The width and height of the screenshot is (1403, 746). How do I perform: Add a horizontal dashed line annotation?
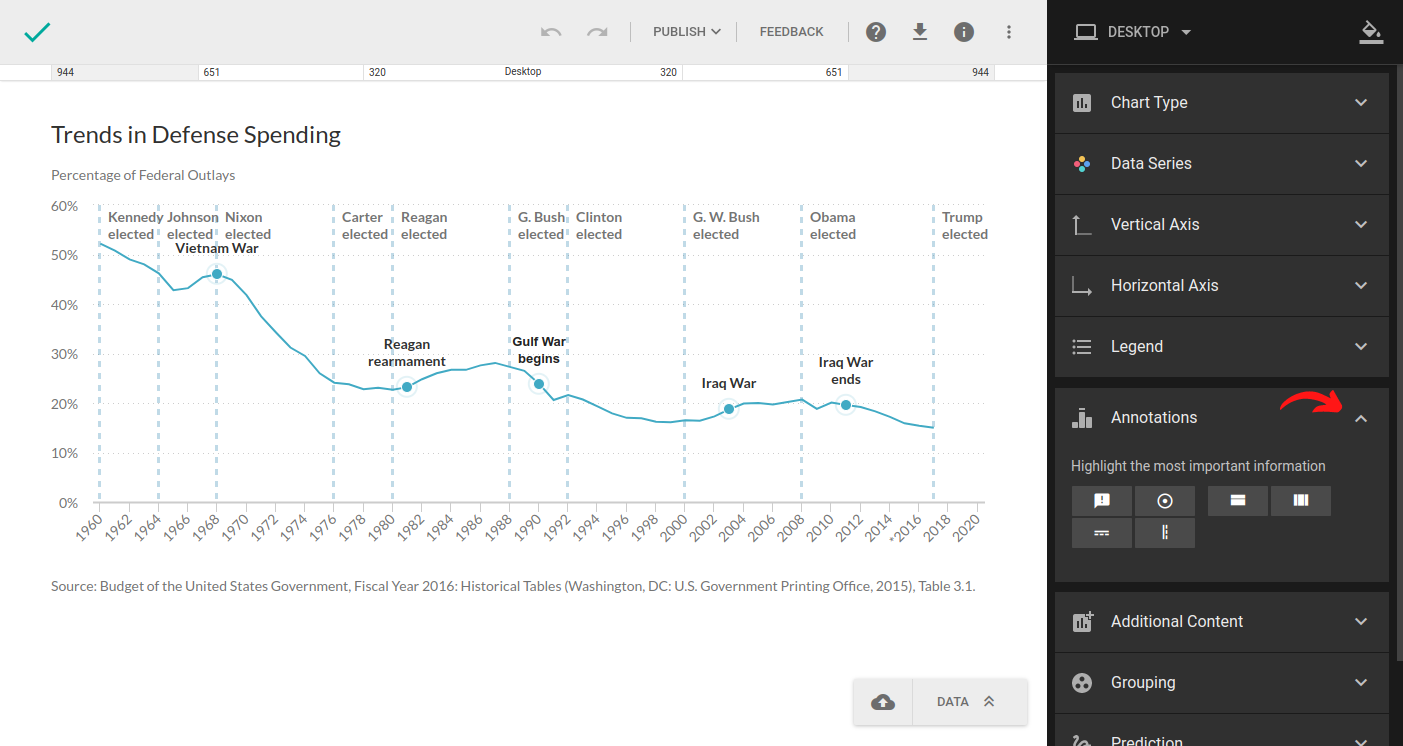(1101, 533)
